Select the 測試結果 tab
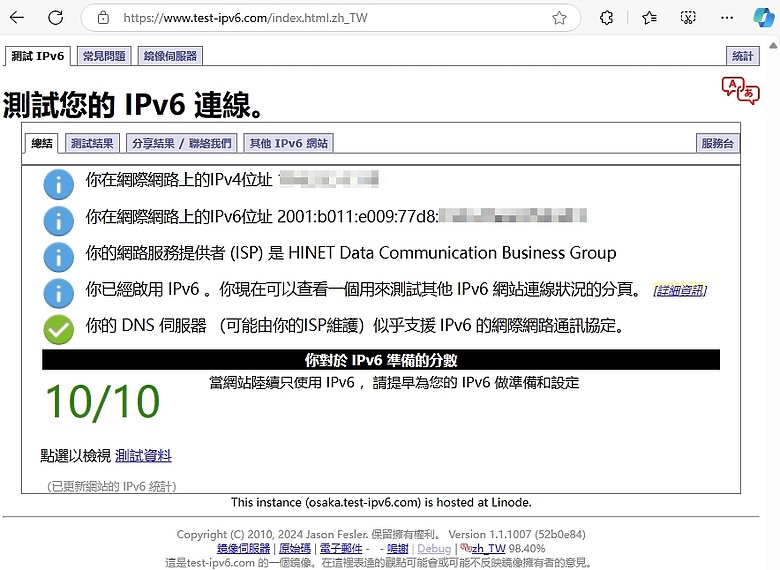Image resolution: width=780 pixels, height=570 pixels. point(92,143)
